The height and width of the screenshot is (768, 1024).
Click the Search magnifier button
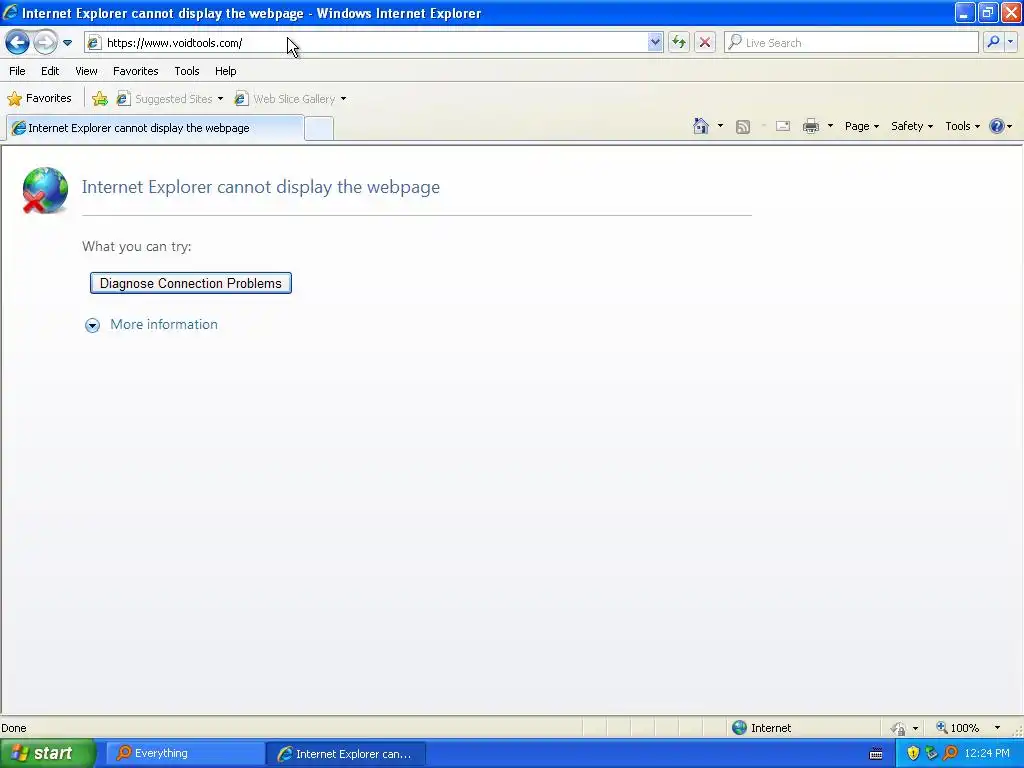pos(993,42)
